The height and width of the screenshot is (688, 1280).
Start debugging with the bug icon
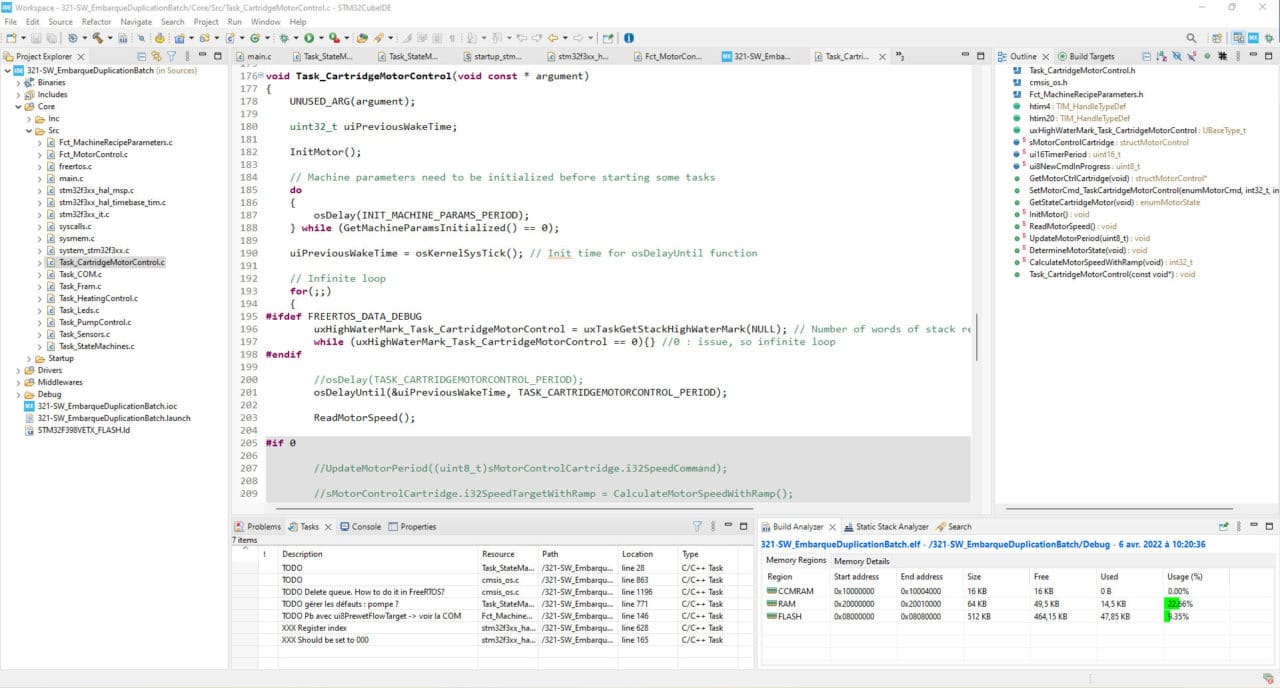[284, 38]
